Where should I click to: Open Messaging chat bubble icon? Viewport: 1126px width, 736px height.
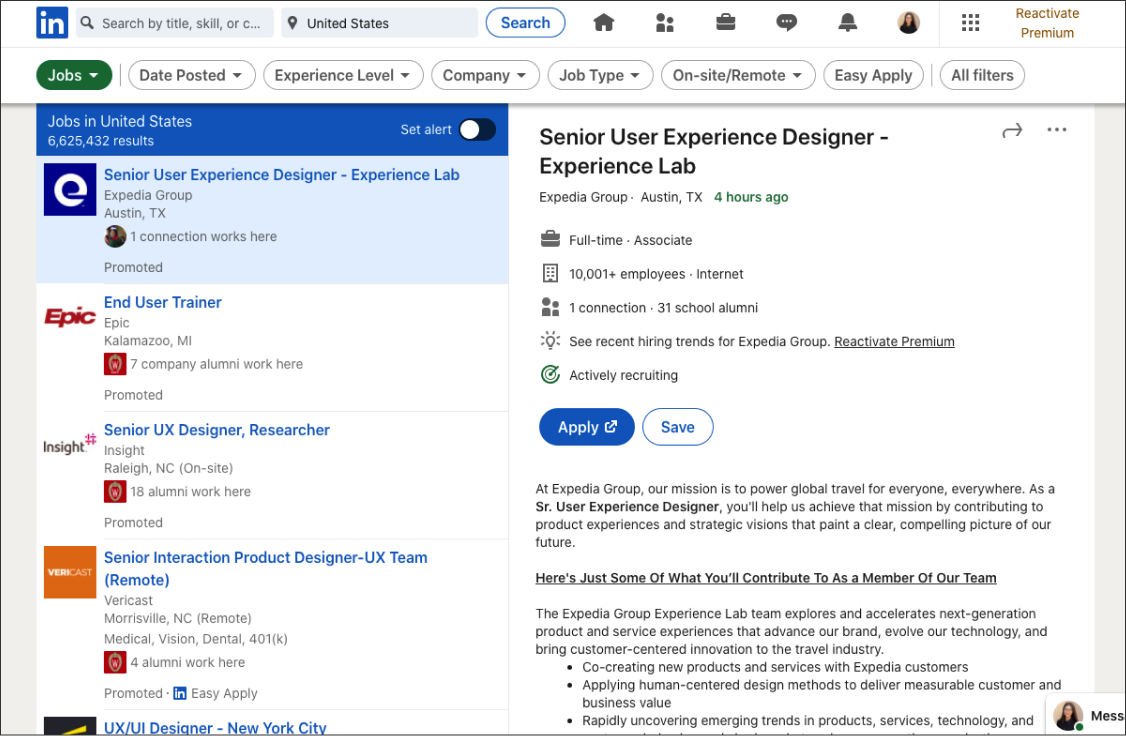[787, 23]
